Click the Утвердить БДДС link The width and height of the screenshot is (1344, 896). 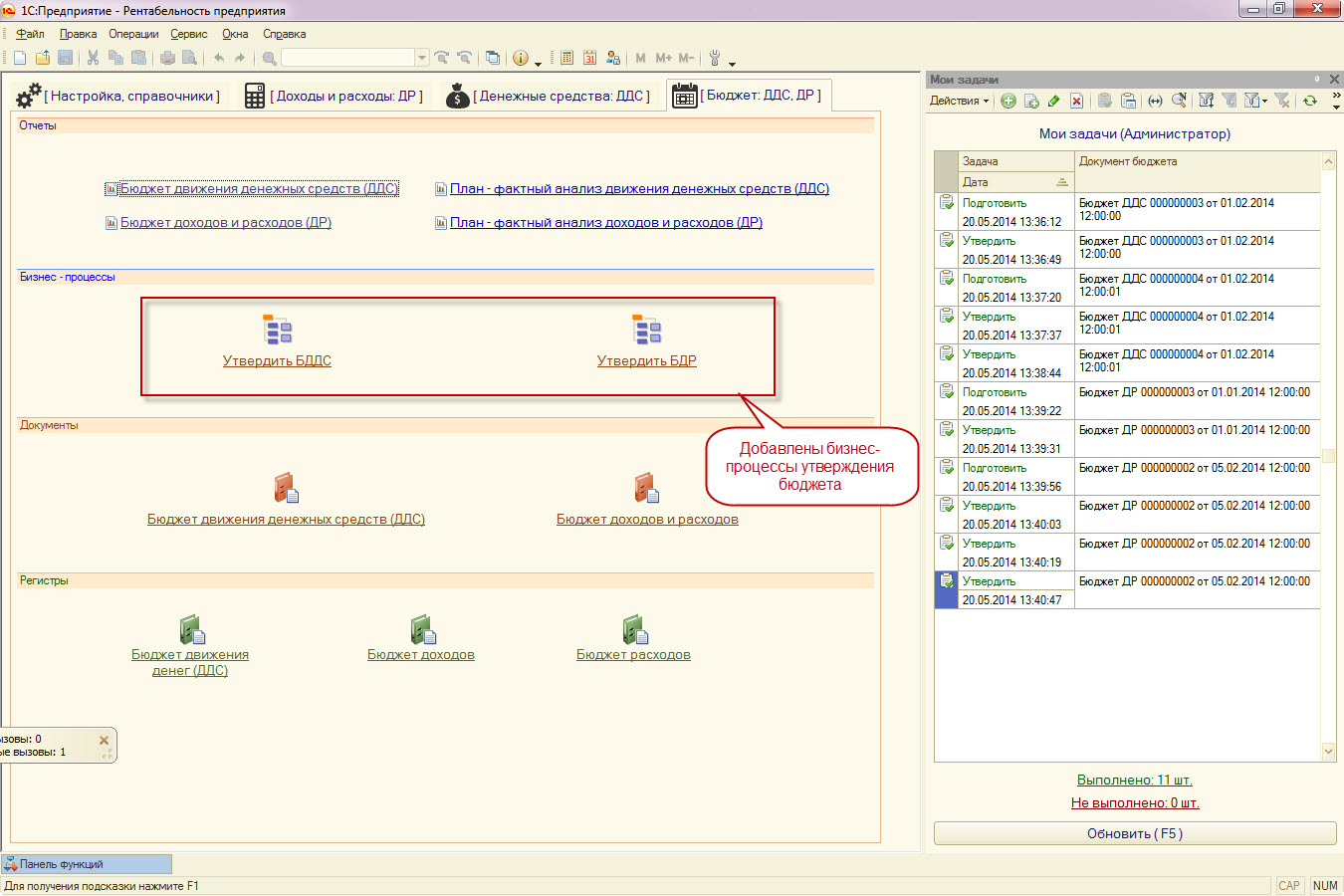click(x=277, y=360)
